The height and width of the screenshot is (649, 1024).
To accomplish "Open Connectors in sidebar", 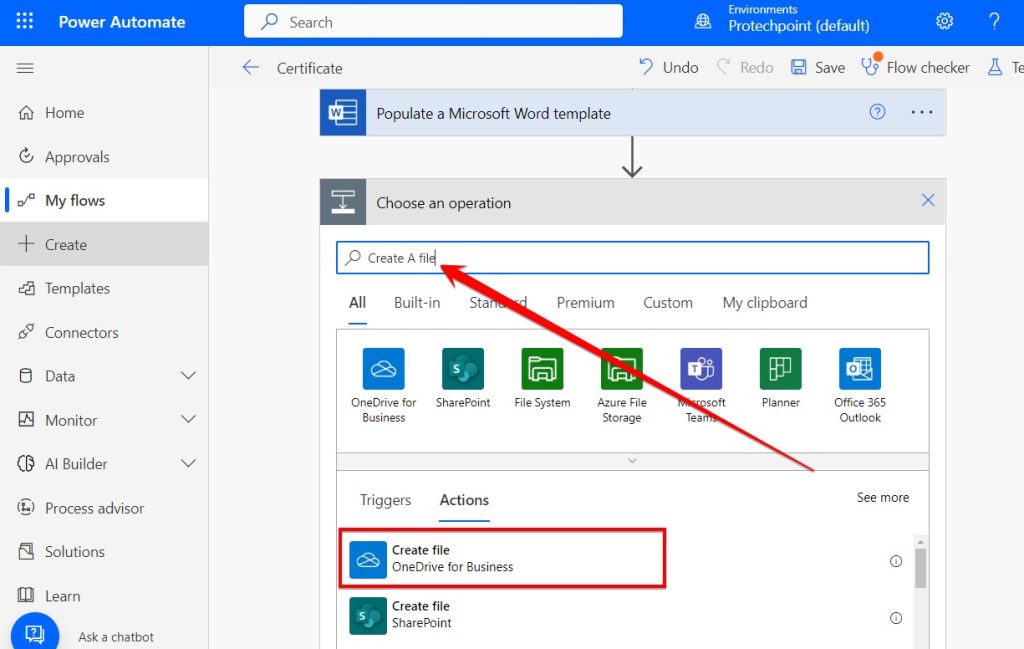I will tap(104, 332).
